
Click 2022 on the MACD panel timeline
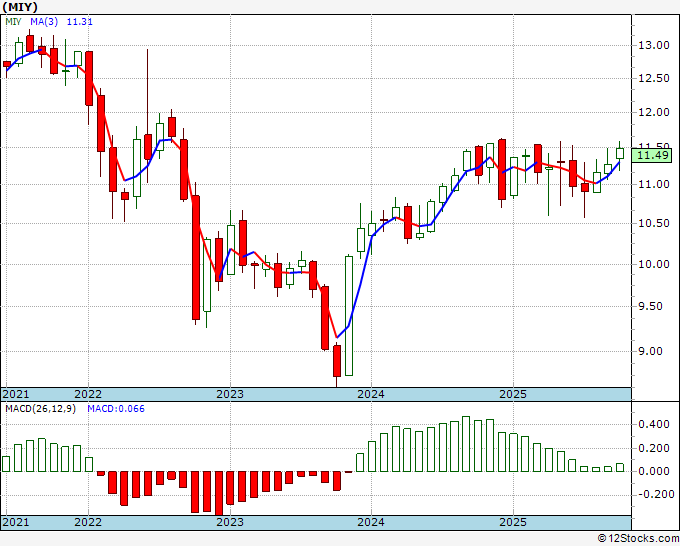coord(88,522)
